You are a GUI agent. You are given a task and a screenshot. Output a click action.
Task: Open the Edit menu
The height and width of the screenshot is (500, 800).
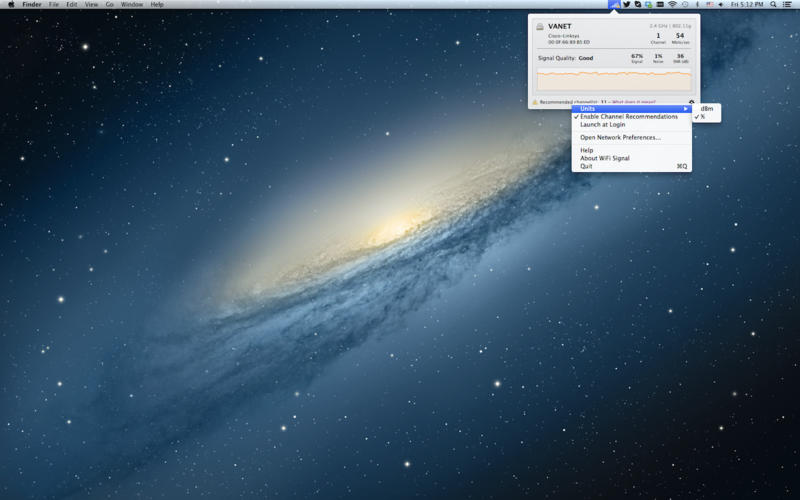tap(72, 4)
